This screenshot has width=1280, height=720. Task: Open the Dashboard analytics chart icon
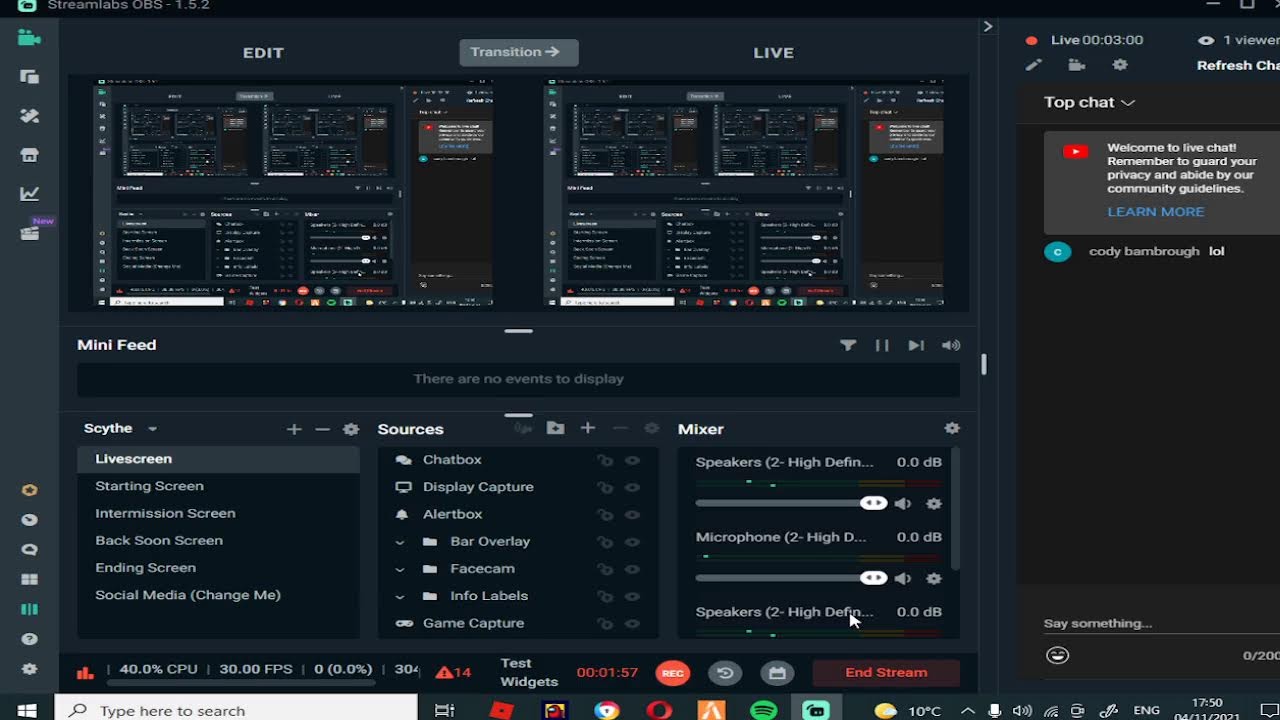(x=29, y=194)
